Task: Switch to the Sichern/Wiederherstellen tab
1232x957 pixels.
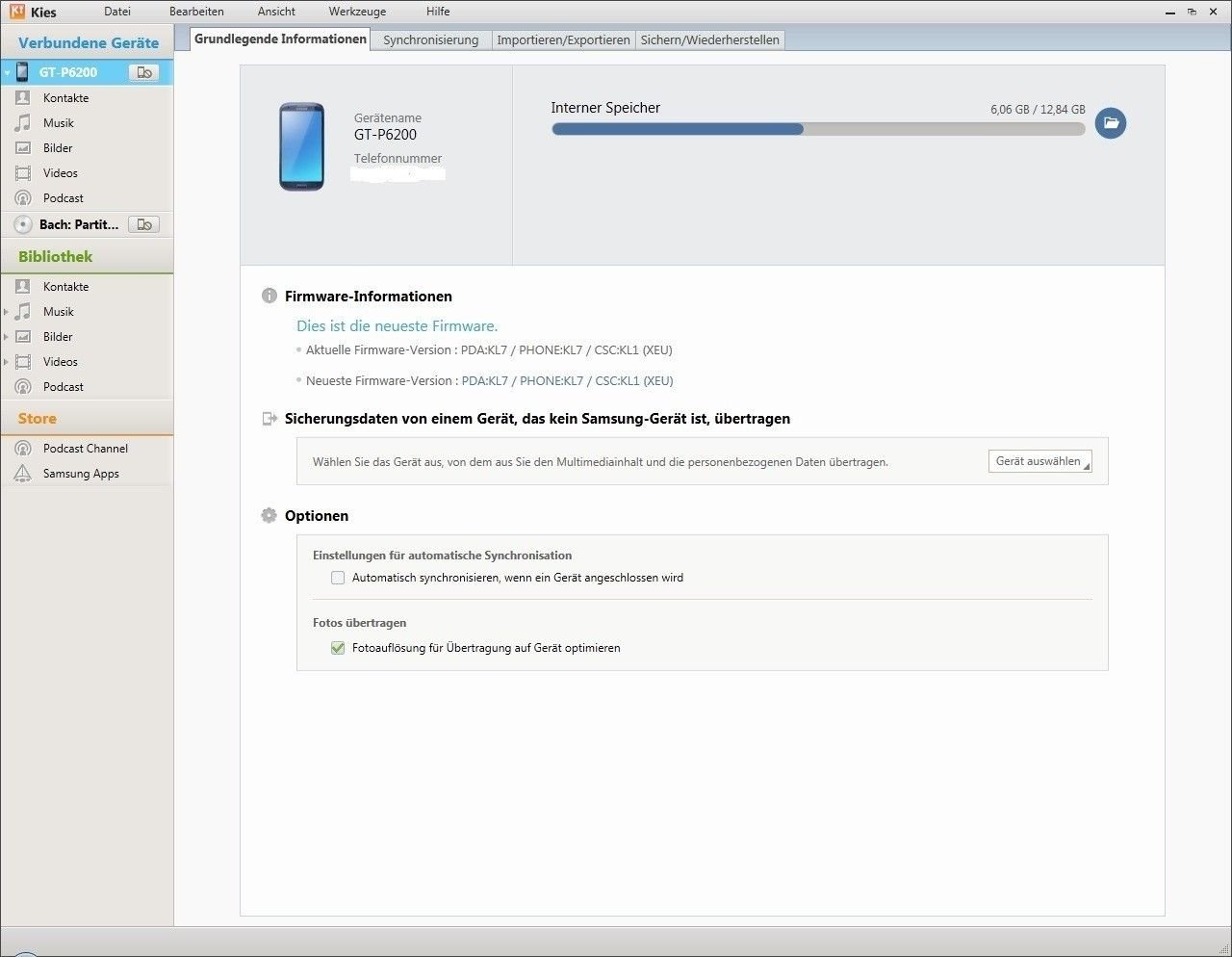Action: coord(710,39)
